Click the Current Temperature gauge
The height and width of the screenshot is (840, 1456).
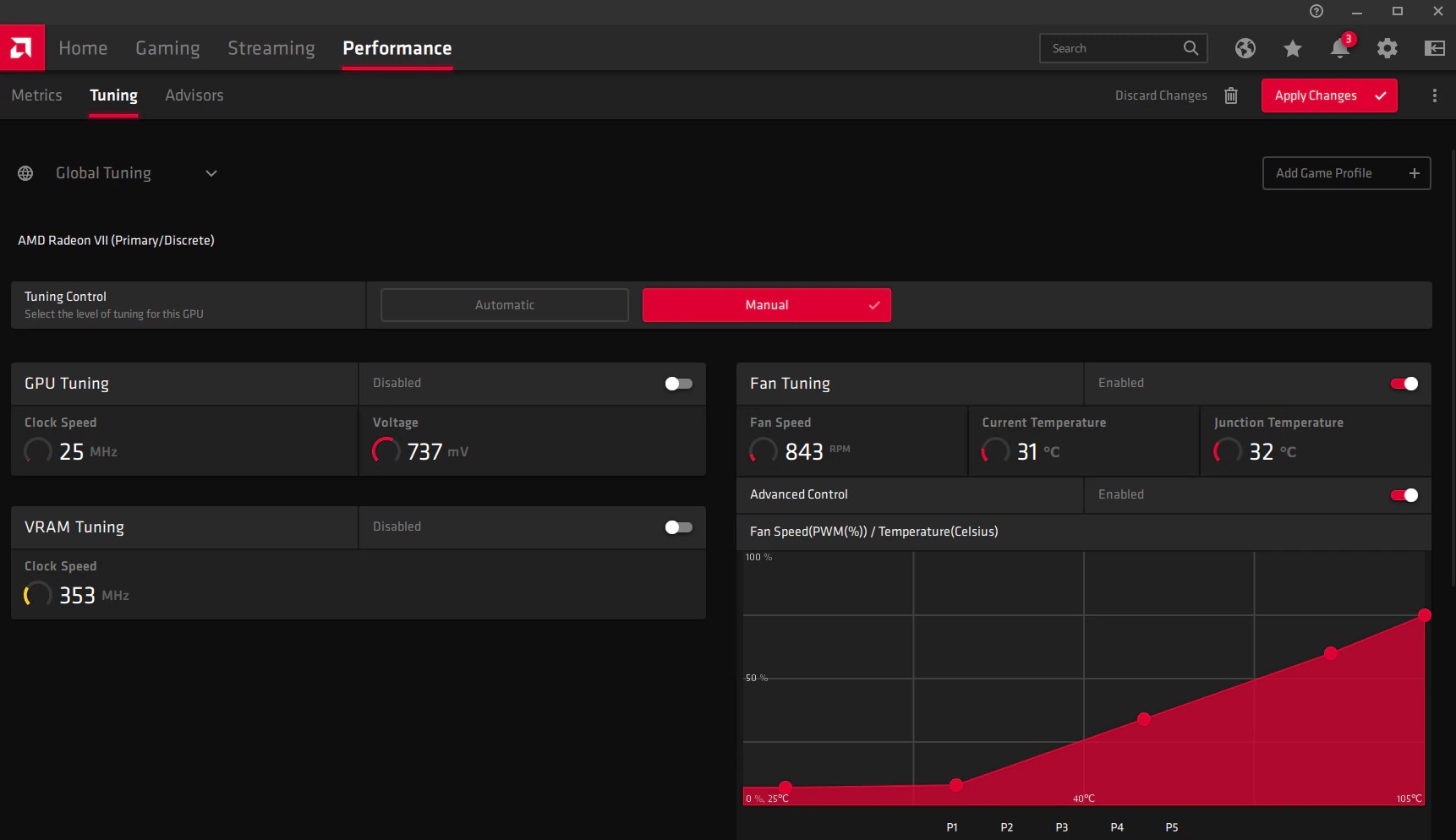pyautogui.click(x=995, y=450)
